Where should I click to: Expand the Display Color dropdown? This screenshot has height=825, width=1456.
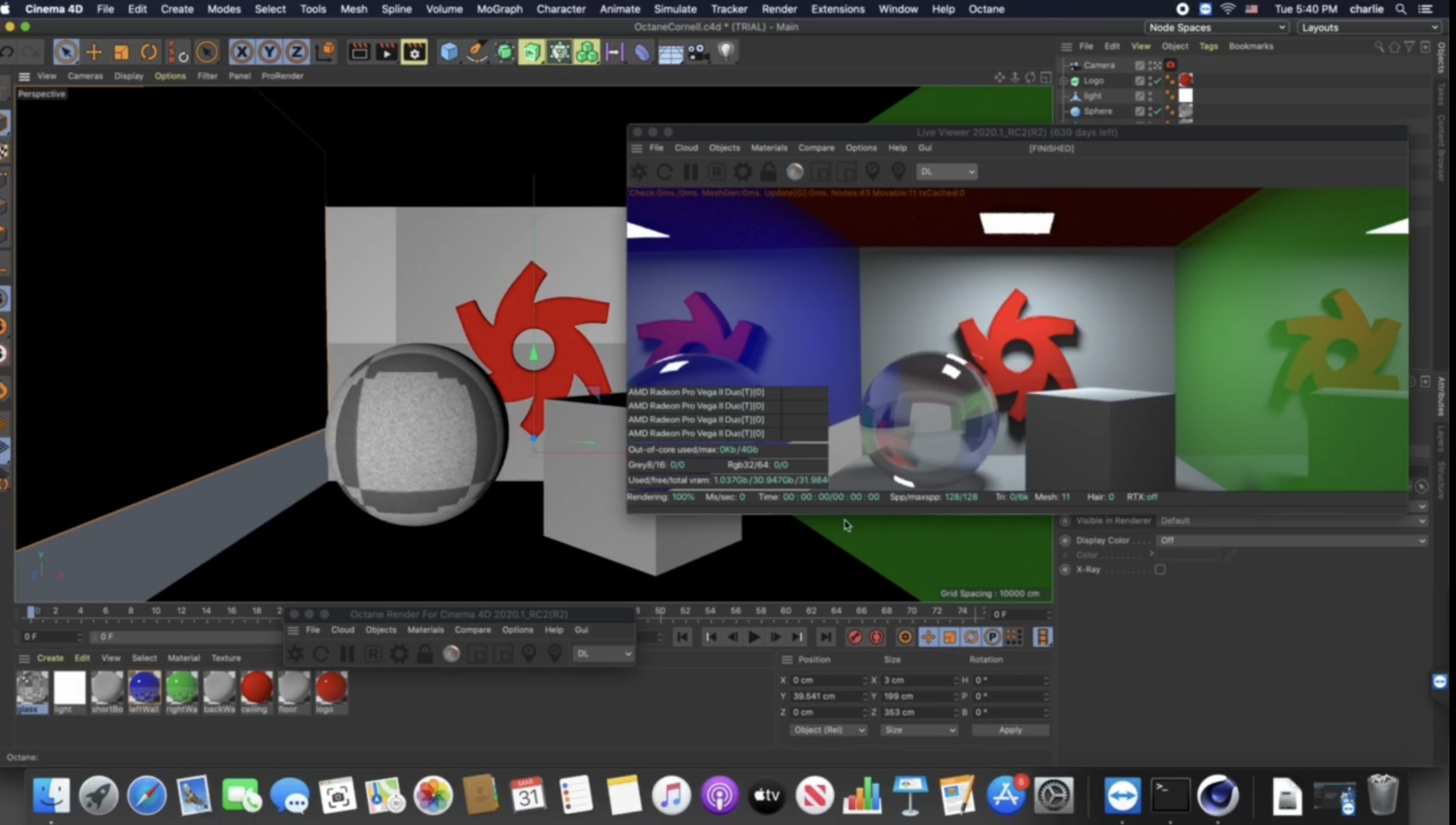[1291, 540]
